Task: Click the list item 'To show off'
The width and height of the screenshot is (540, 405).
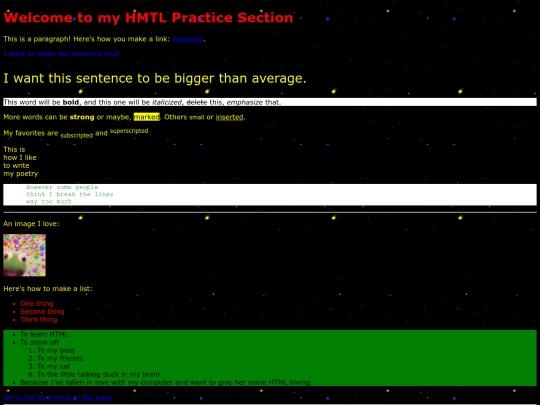Action: [40, 342]
